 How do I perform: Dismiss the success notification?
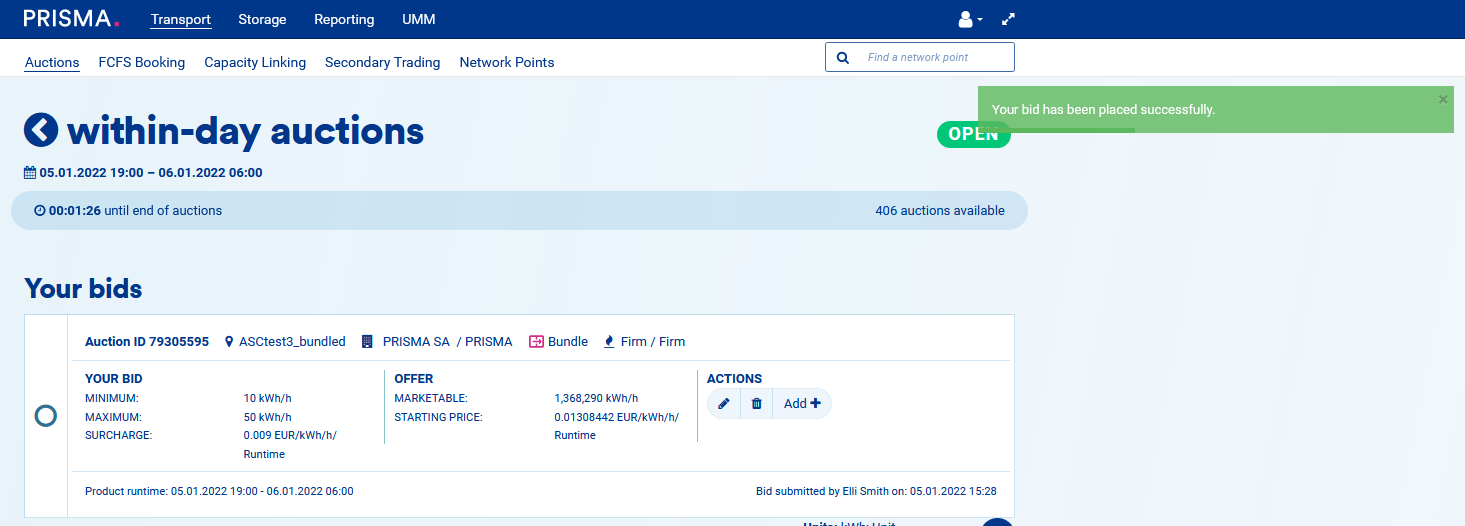[1442, 99]
